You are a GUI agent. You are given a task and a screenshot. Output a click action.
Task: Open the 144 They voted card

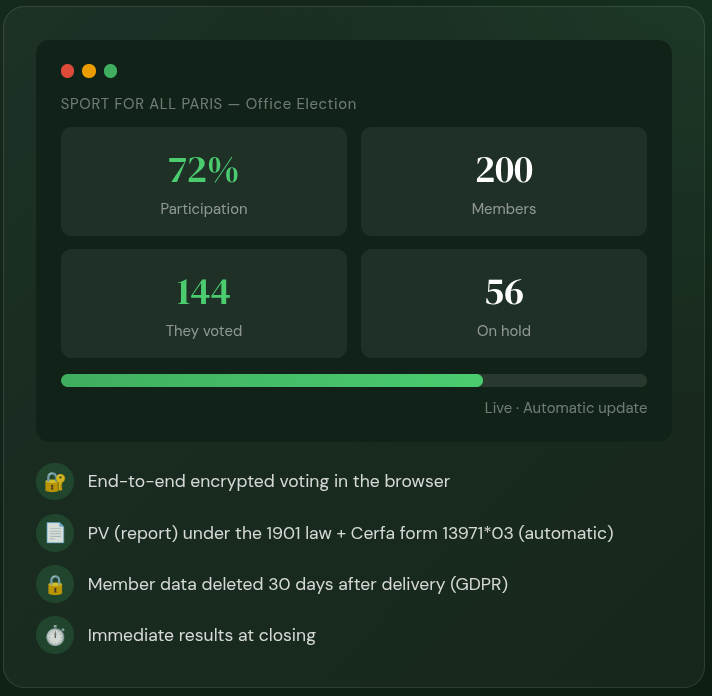204,303
